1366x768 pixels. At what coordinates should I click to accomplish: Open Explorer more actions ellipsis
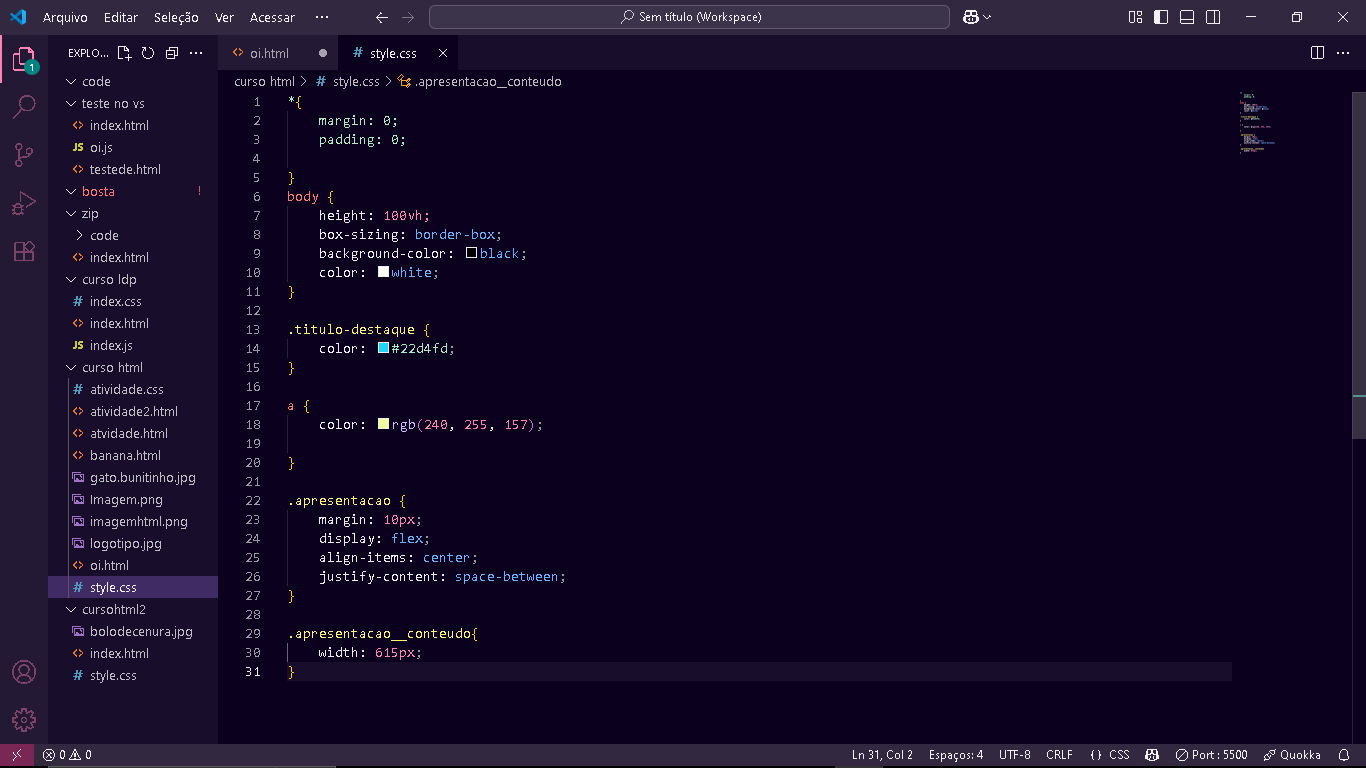tap(196, 53)
